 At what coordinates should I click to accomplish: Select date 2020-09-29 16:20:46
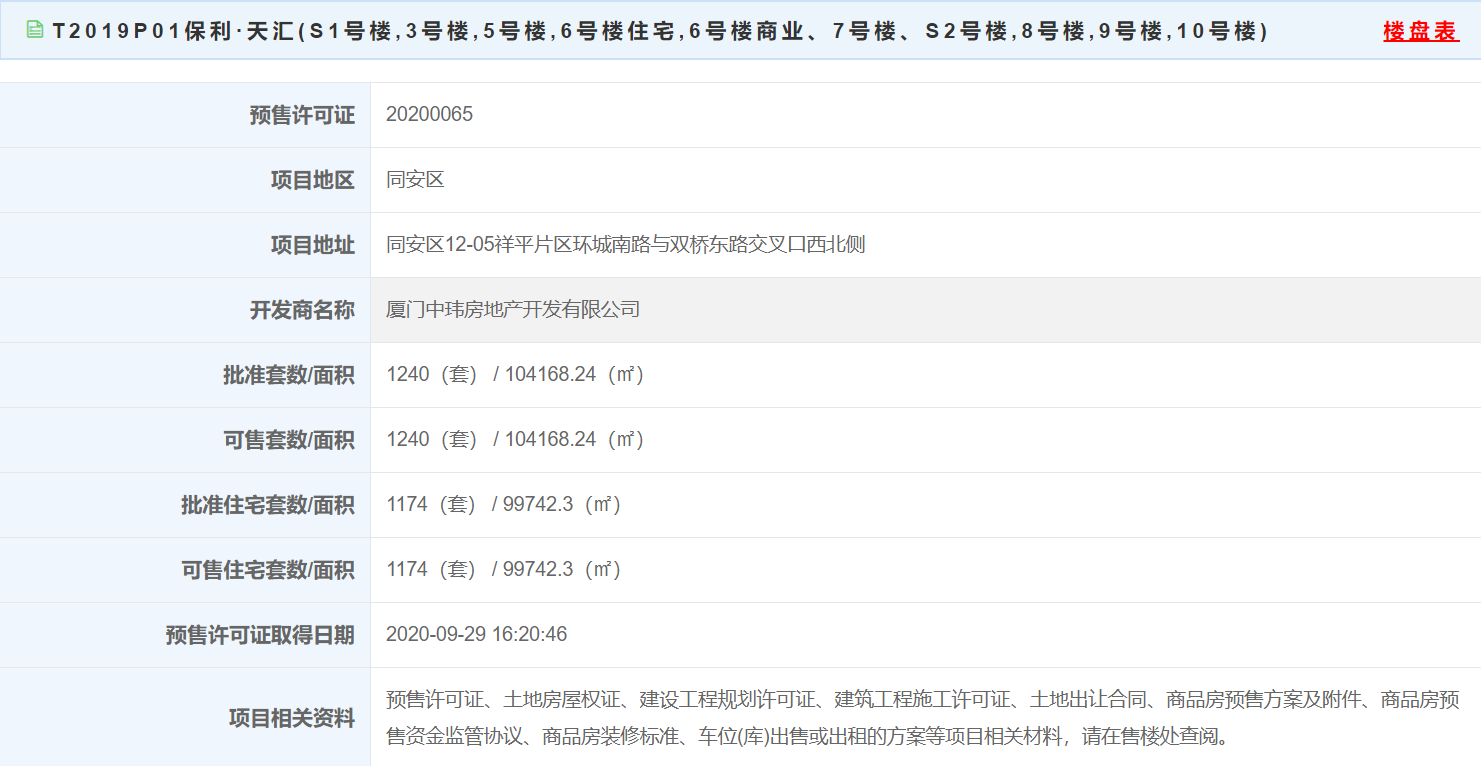click(476, 635)
